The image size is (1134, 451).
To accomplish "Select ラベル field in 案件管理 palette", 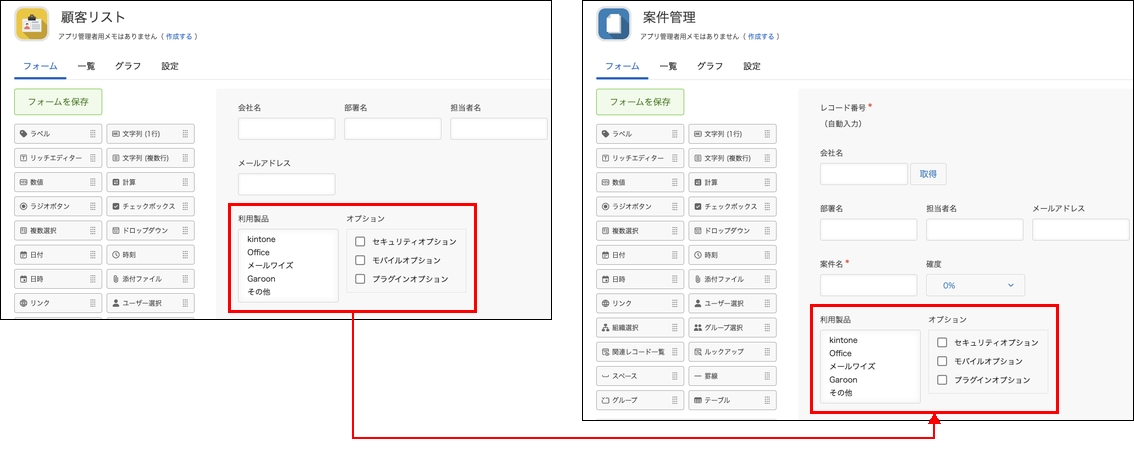I will pyautogui.click(x=639, y=134).
